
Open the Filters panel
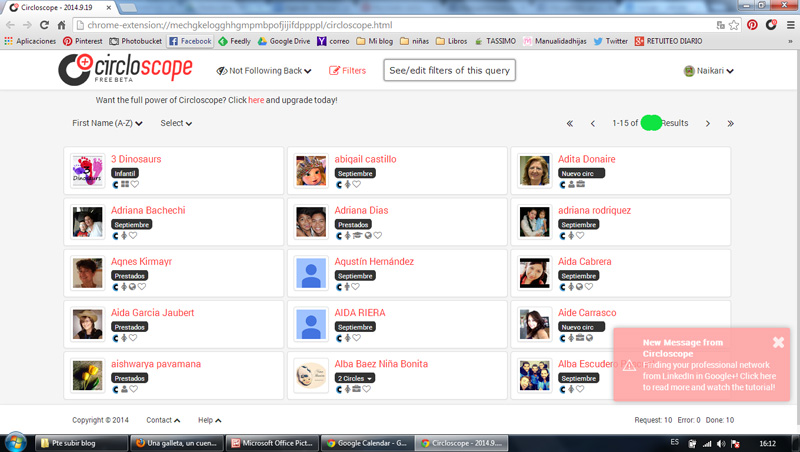coord(347,71)
